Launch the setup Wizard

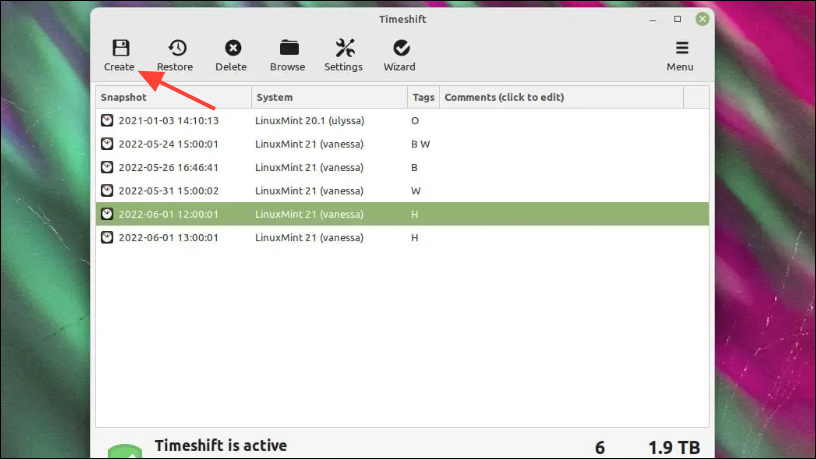(x=400, y=55)
